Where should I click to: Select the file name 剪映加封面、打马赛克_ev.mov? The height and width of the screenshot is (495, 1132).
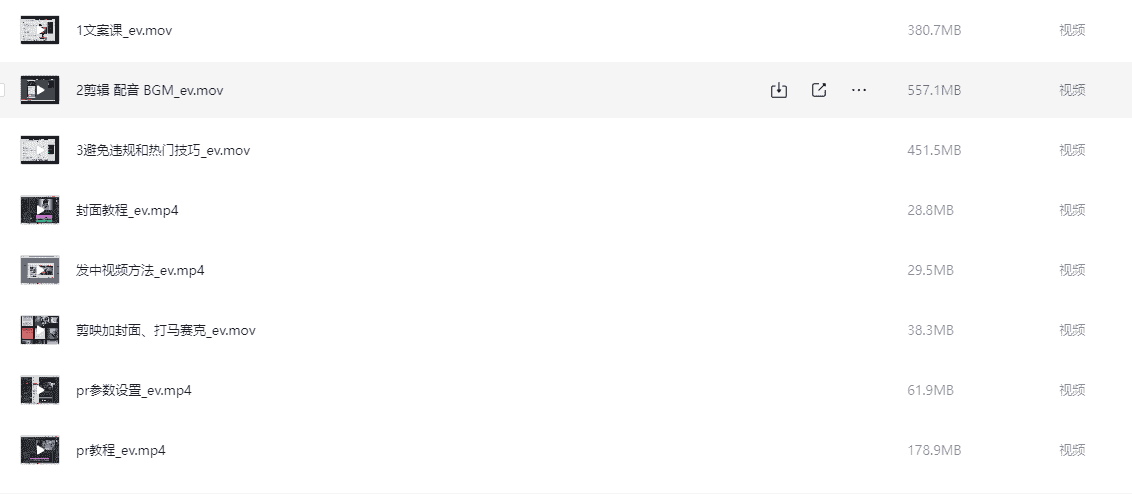(x=166, y=330)
